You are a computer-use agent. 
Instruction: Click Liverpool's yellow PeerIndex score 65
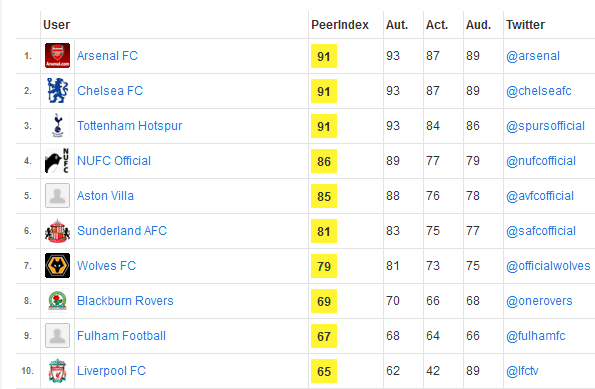324,371
